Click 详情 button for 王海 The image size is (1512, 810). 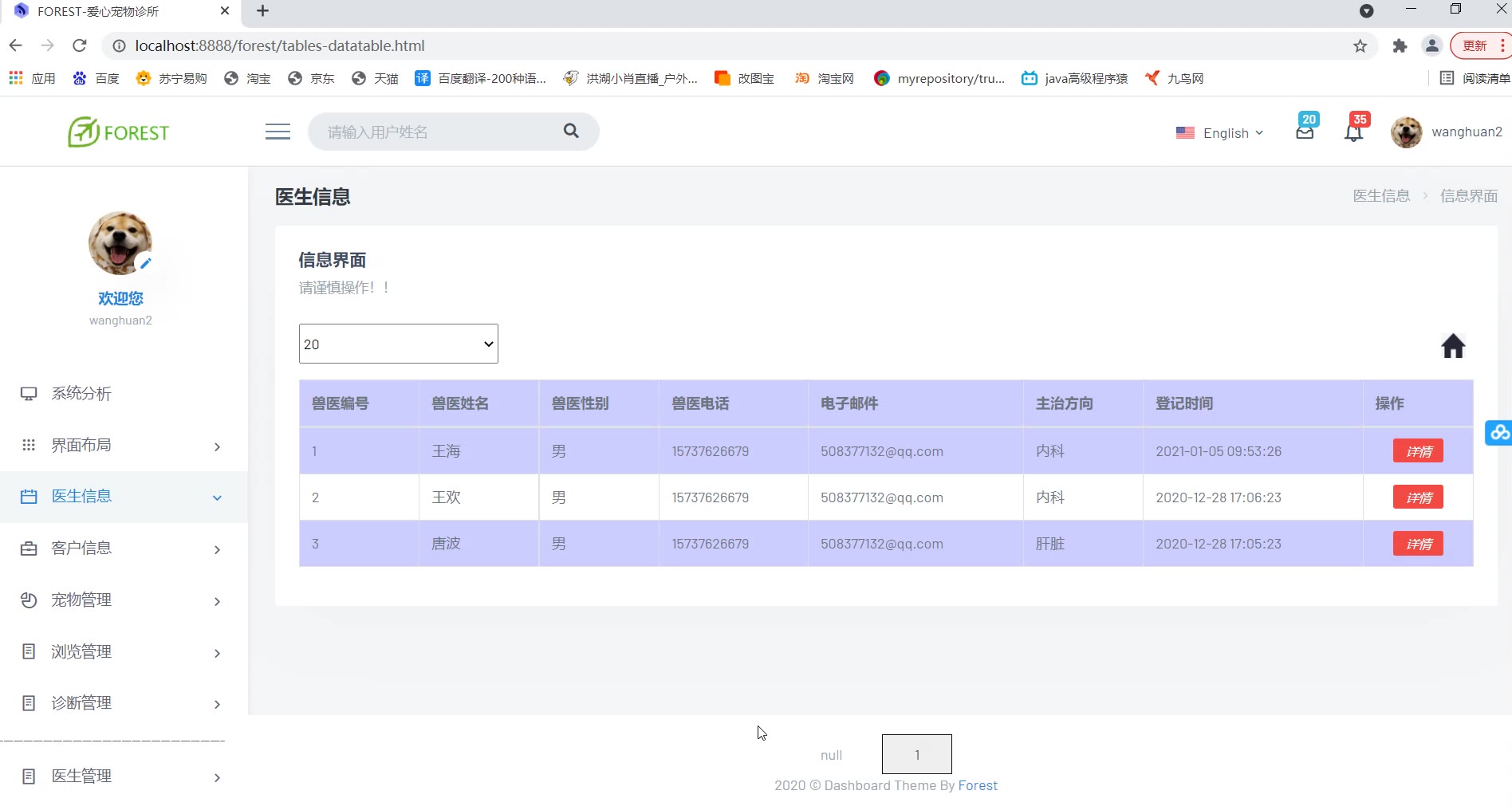[x=1418, y=451]
